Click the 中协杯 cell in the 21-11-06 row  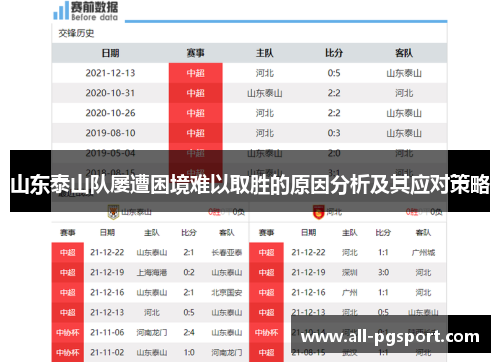pyautogui.click(x=68, y=333)
